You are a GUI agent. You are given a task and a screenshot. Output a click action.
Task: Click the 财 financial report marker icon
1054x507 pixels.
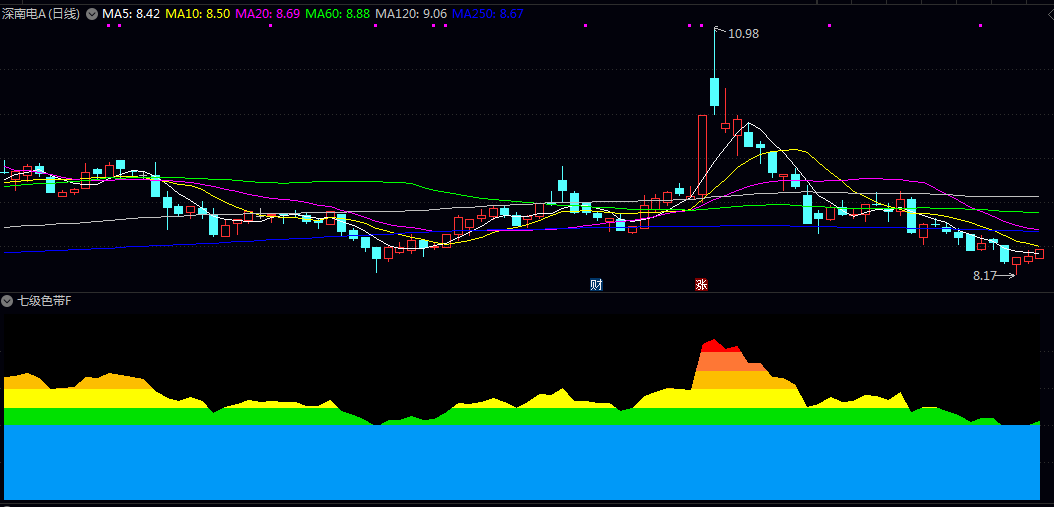[596, 285]
